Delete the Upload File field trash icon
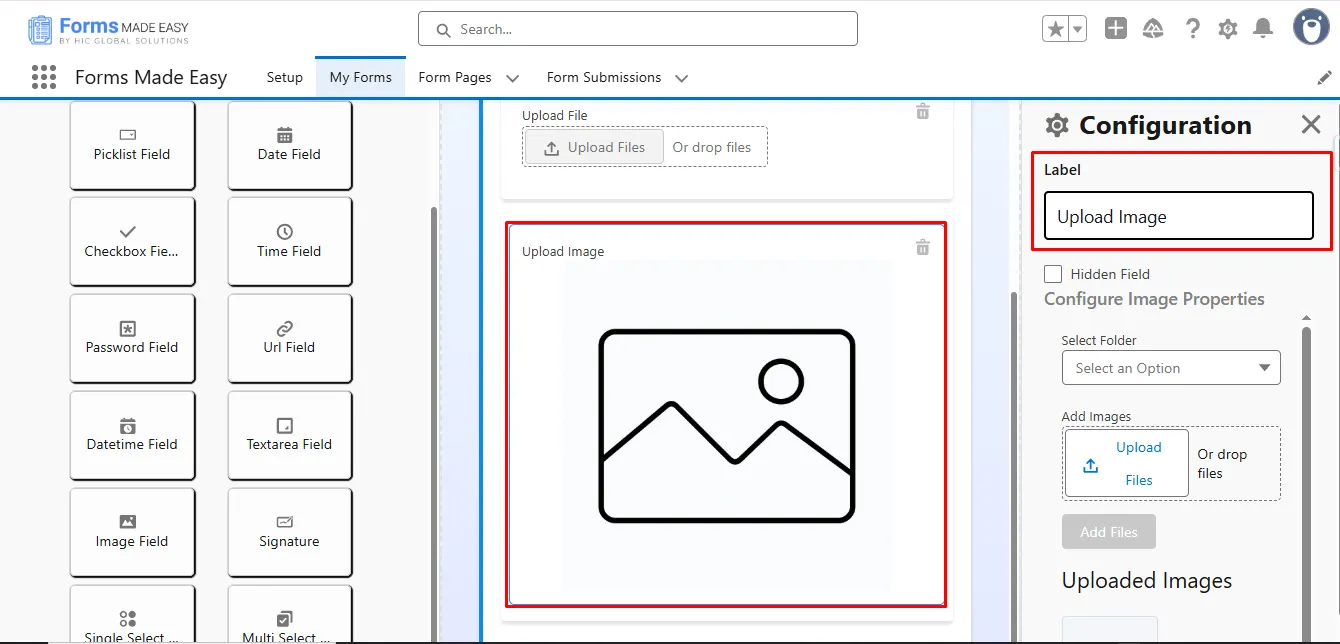This screenshot has width=1340, height=644. pos(923,111)
